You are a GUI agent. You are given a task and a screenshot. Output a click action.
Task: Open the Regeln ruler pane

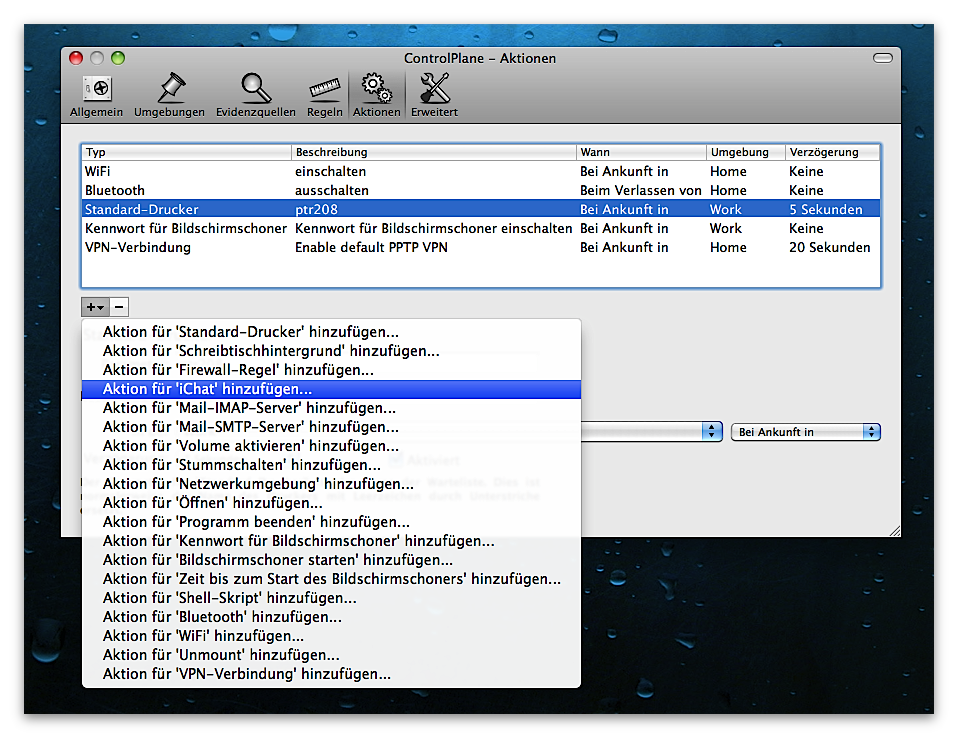[x=324, y=96]
